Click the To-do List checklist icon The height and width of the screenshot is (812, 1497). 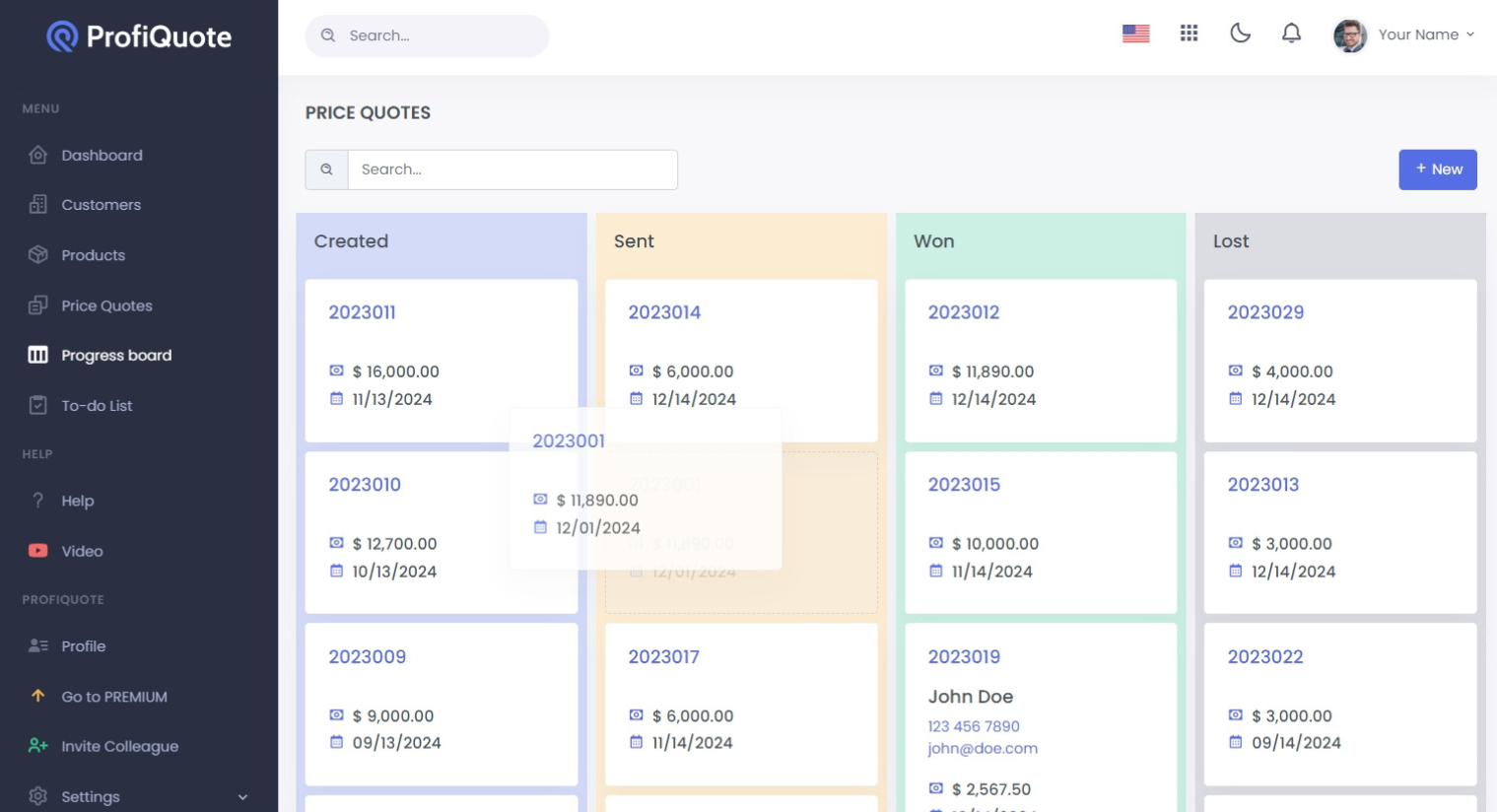pos(37,405)
